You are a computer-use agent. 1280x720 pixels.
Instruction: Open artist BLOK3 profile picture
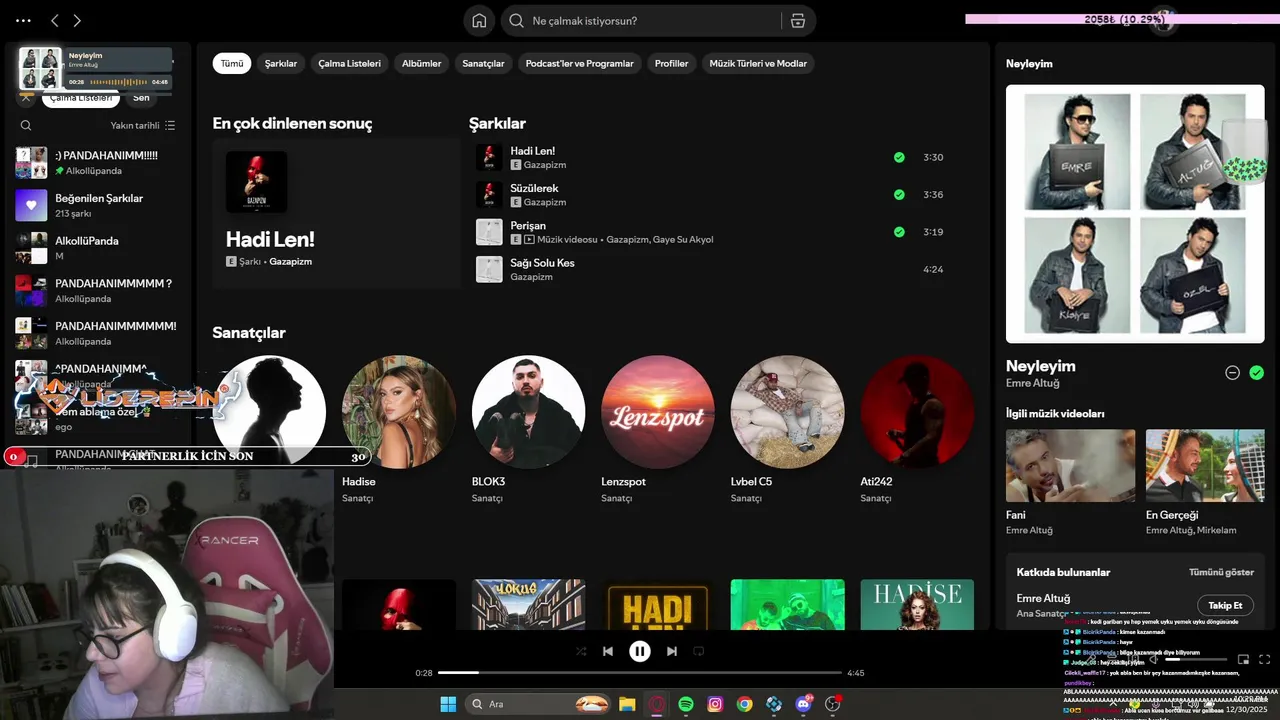pos(528,412)
